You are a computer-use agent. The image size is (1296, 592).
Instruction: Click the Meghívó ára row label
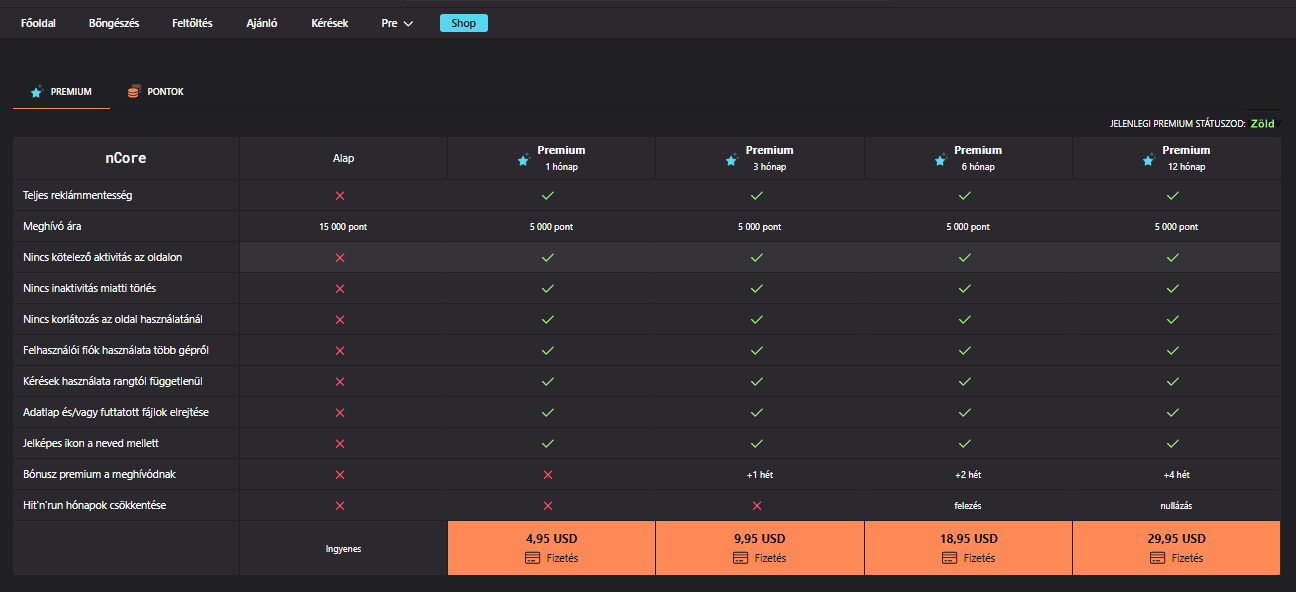point(53,227)
